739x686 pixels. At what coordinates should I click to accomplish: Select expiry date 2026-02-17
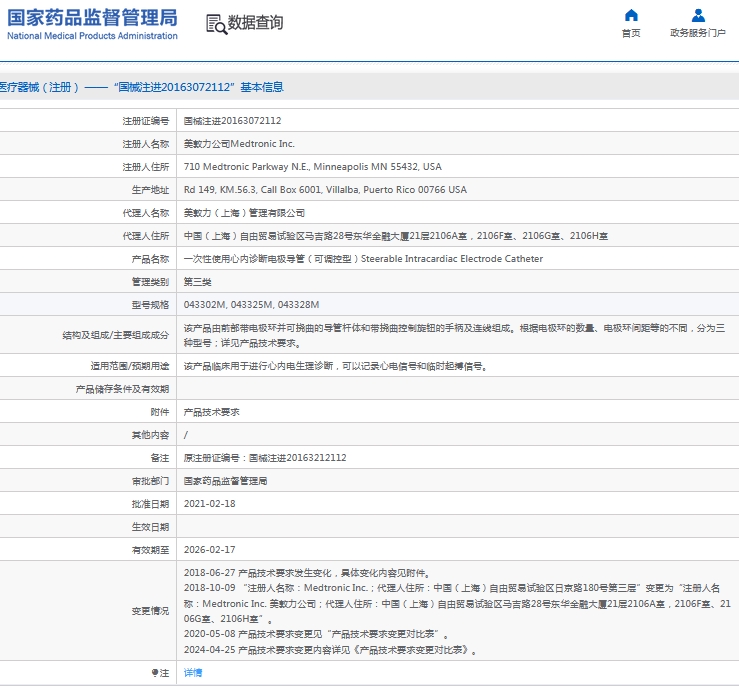click(209, 550)
